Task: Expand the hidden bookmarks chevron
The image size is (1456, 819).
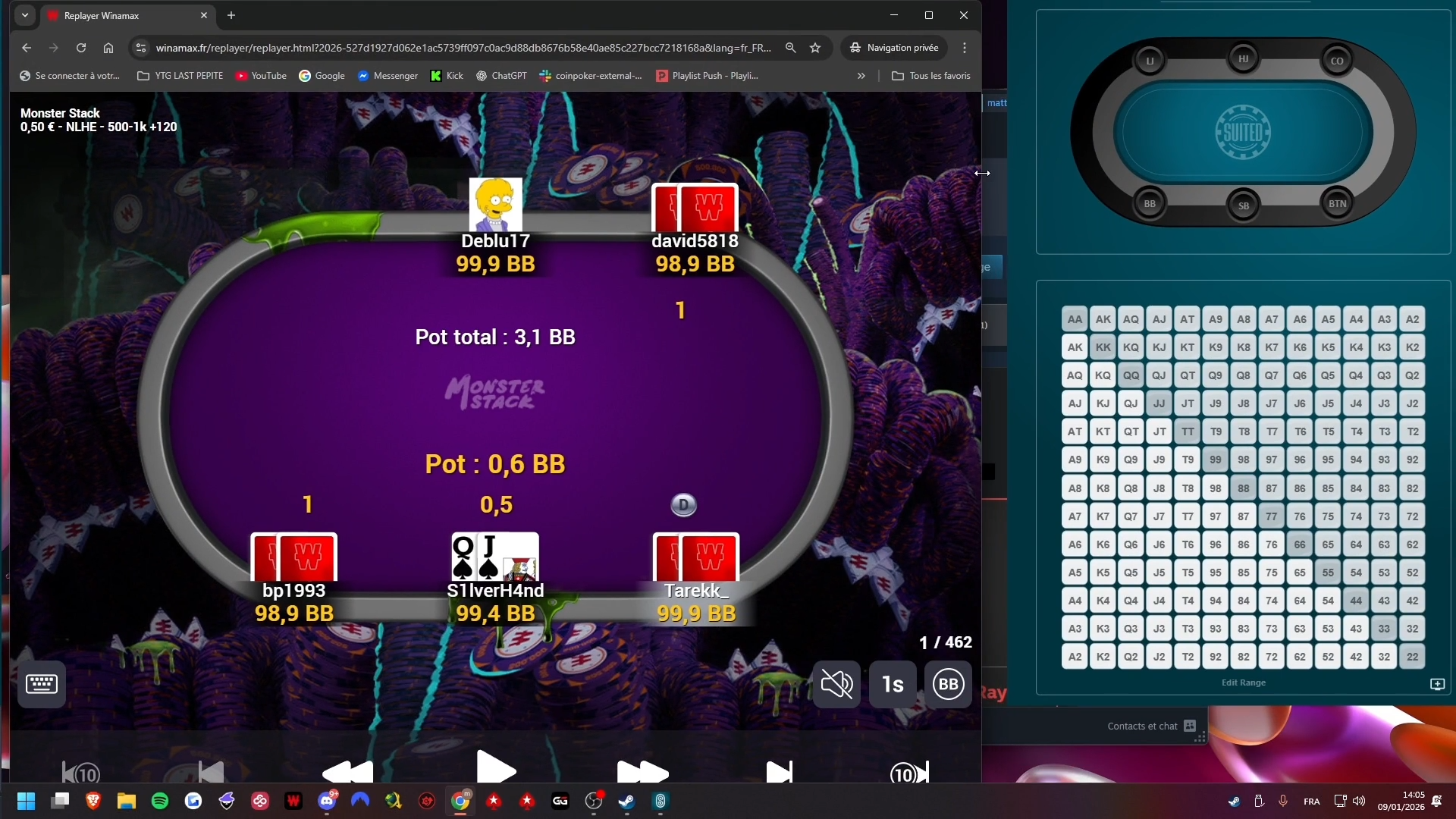Action: [861, 76]
